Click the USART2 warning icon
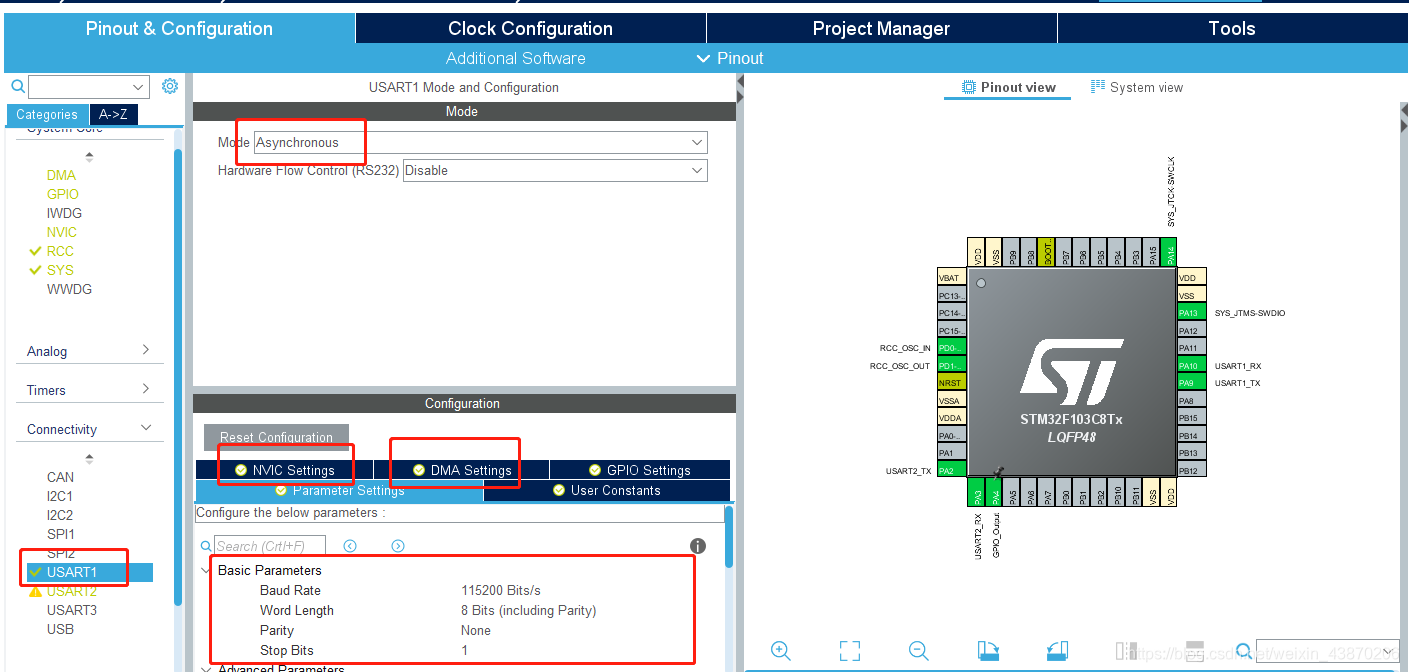This screenshot has height=672, width=1409. [x=36, y=591]
